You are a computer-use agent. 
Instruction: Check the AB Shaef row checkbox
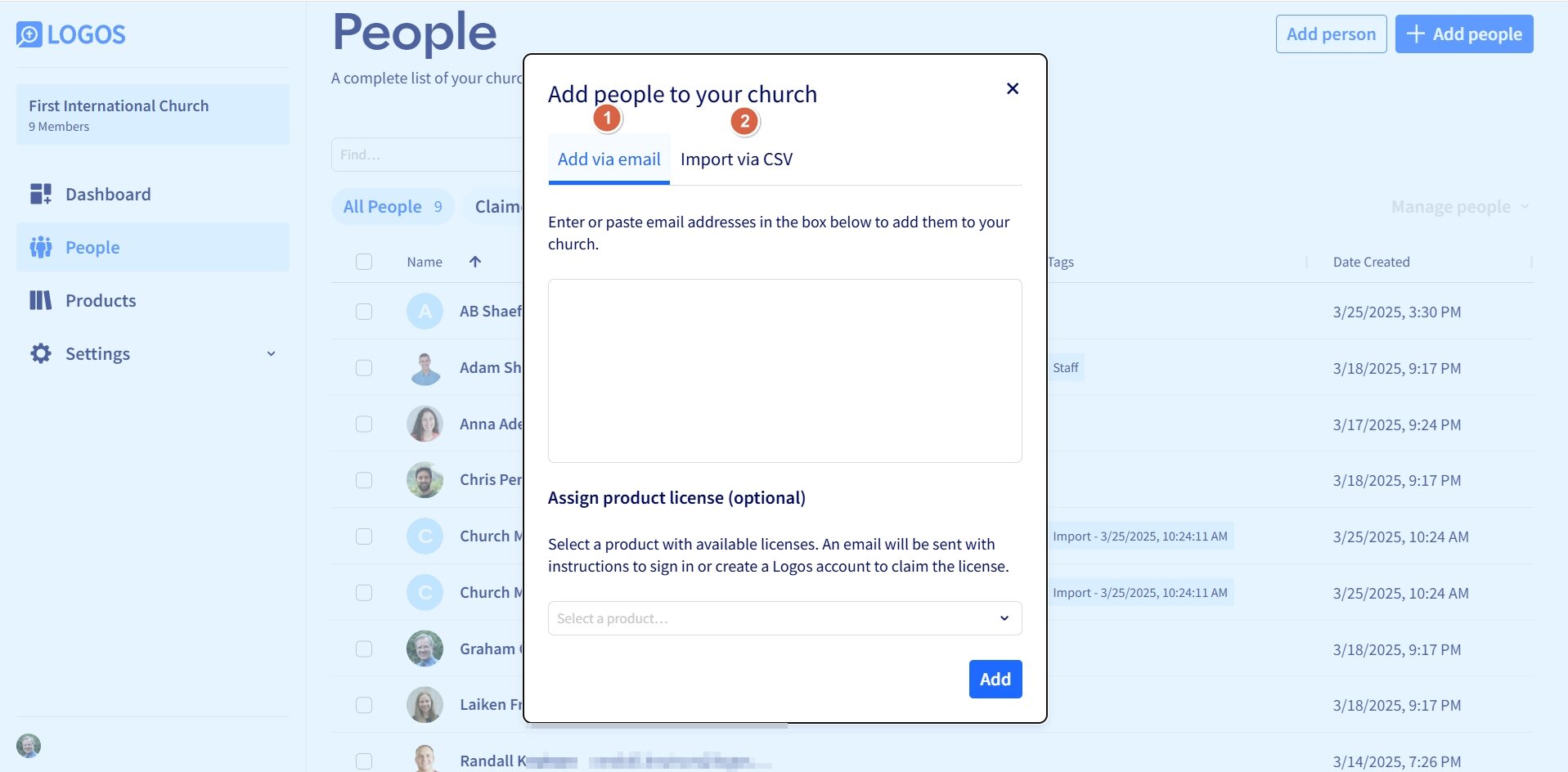point(364,312)
